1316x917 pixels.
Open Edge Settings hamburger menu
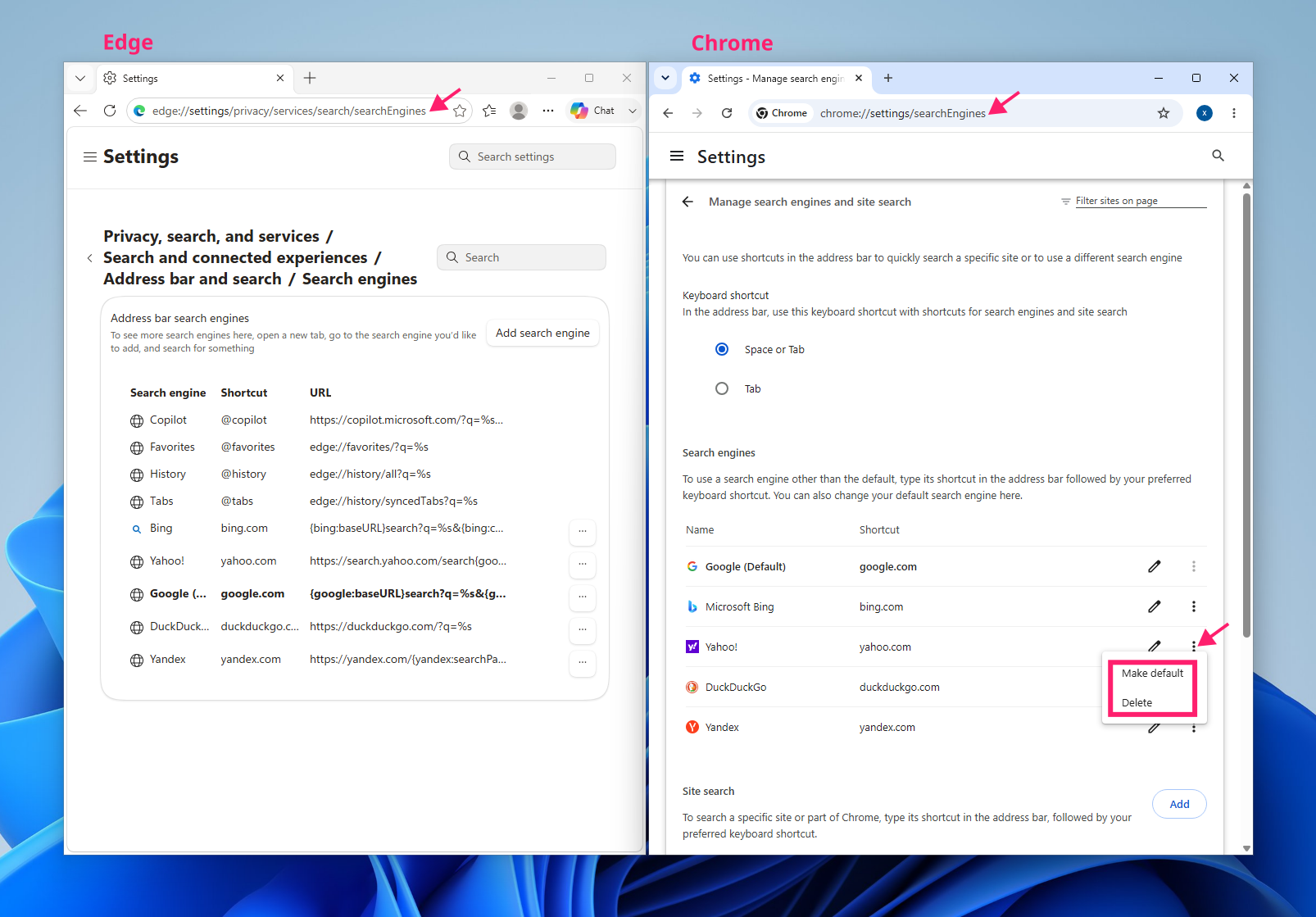[90, 157]
